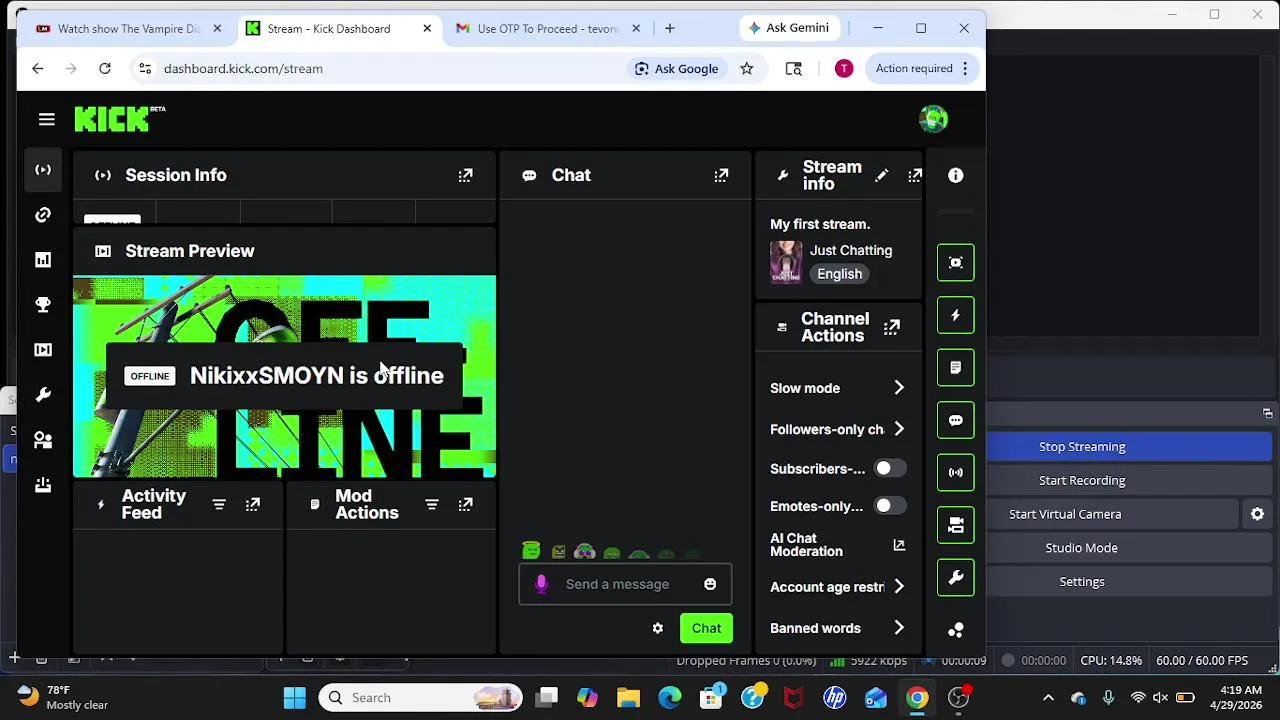Open Settings in OBS controls

1082,582
